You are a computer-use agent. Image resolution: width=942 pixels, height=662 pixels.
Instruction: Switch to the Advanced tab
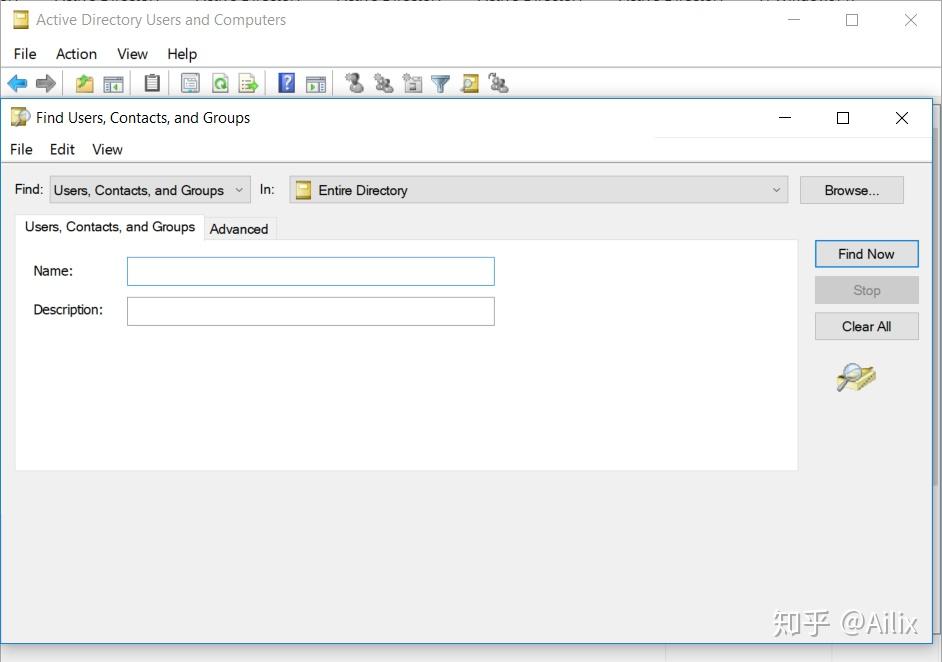coord(239,229)
